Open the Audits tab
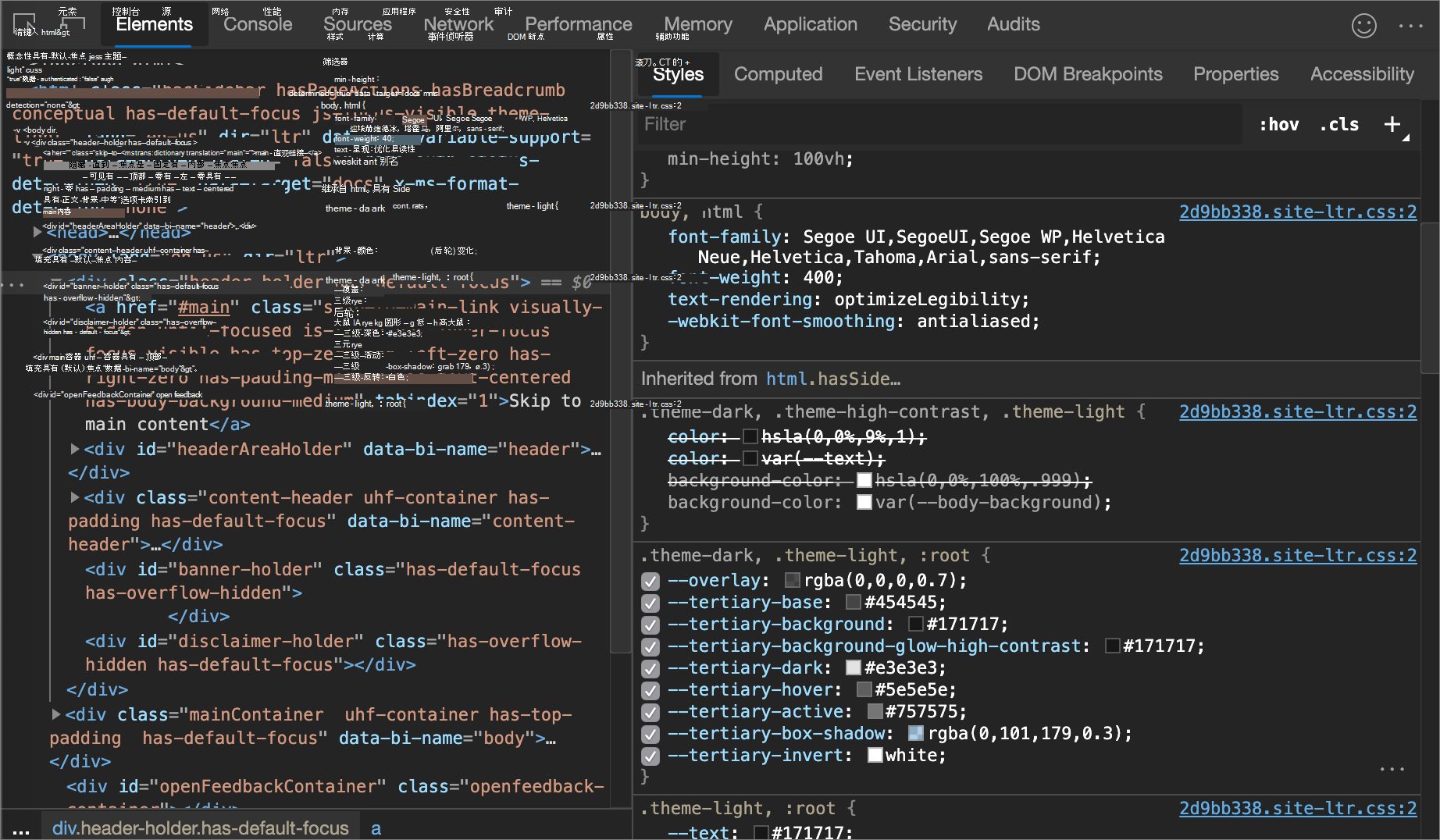The image size is (1440, 840). click(x=1014, y=24)
